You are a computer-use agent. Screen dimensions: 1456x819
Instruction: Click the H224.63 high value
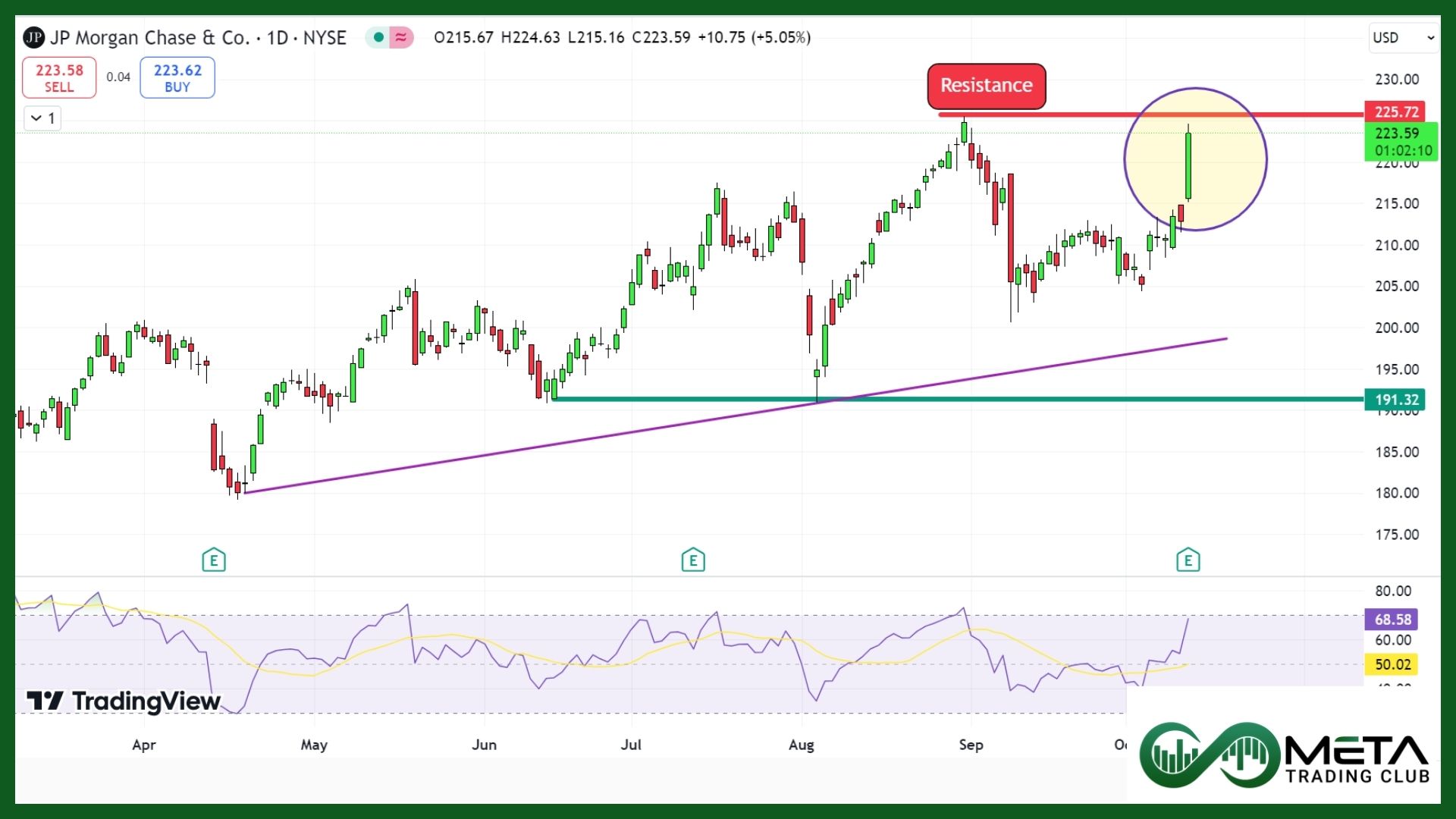coord(530,37)
